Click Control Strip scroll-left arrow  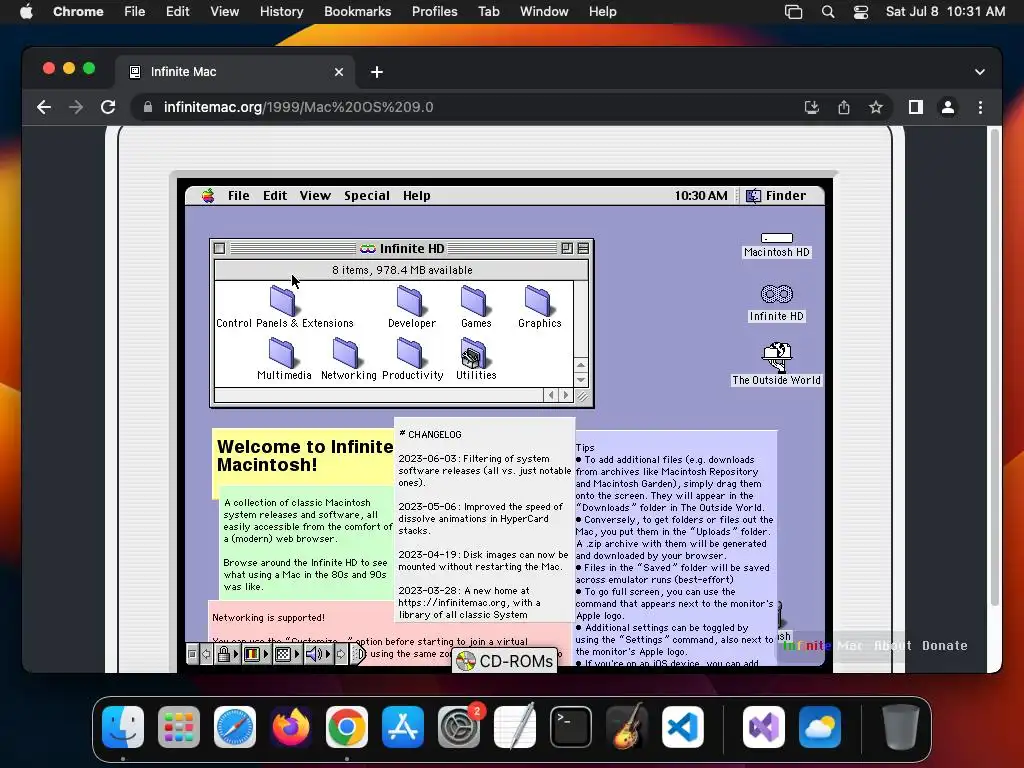pos(206,654)
